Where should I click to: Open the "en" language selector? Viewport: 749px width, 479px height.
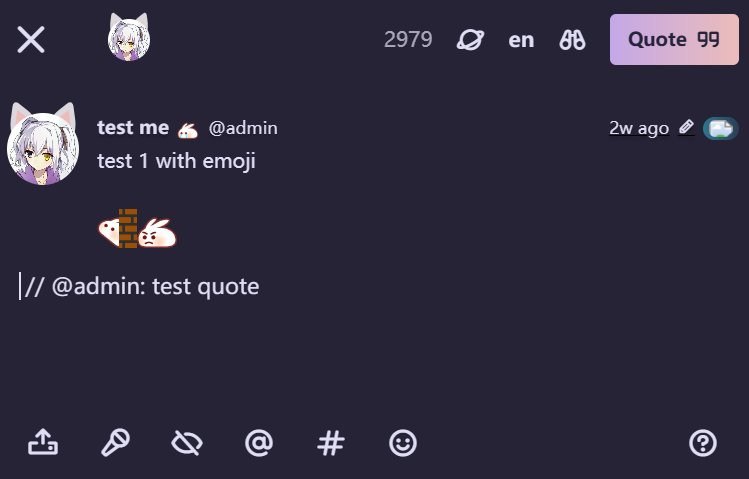(x=521, y=40)
